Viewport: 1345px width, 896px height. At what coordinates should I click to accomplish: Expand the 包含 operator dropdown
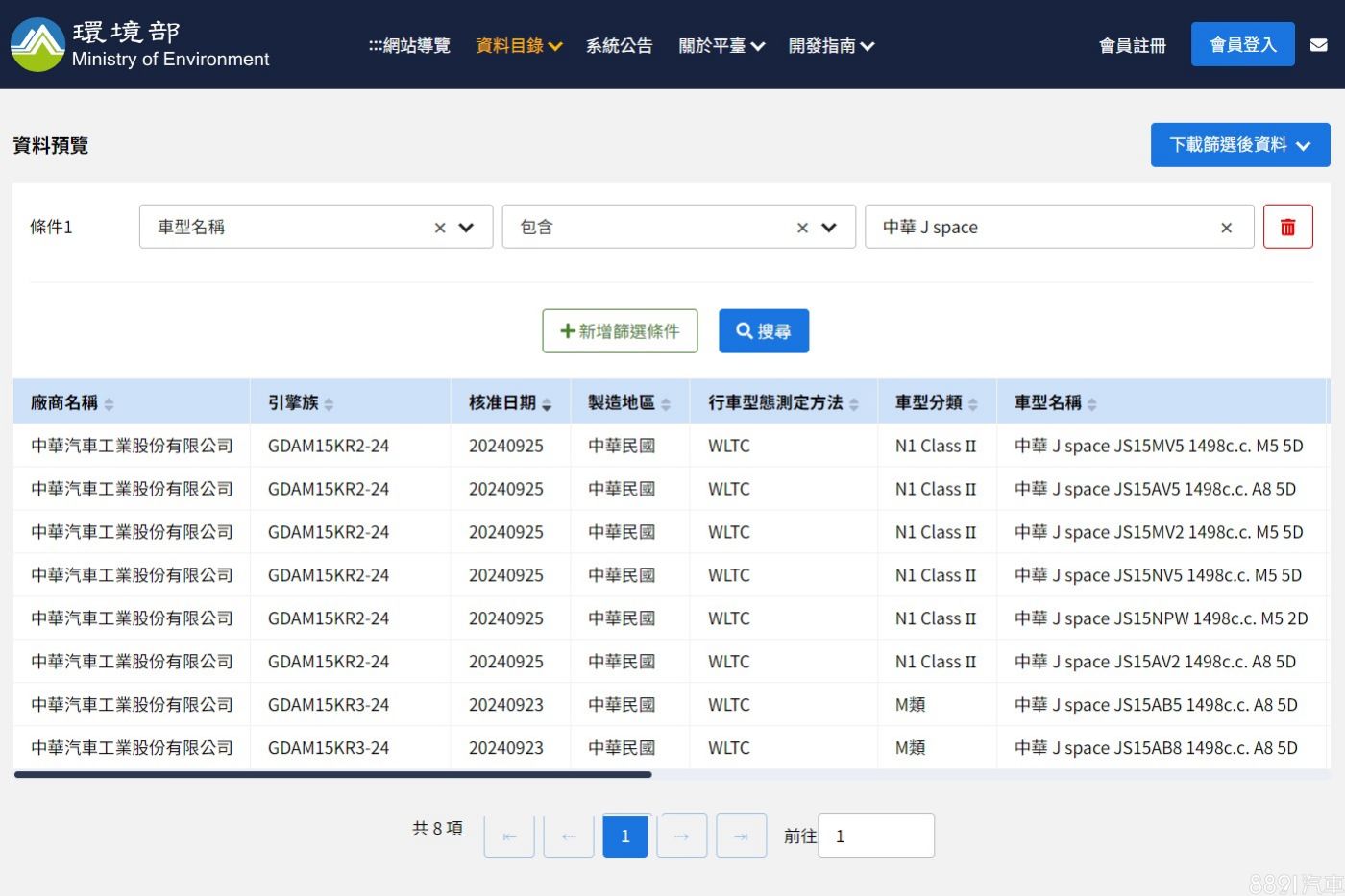829,228
